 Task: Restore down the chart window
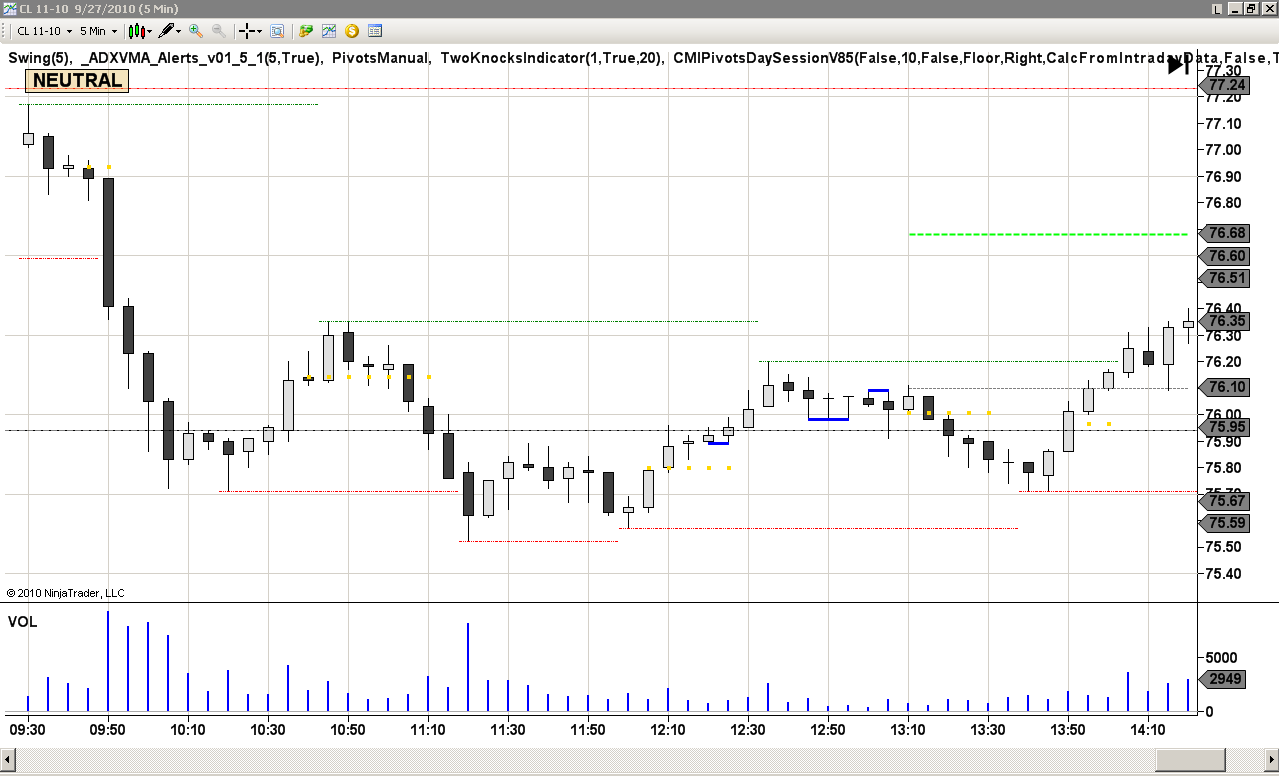[x=1250, y=8]
